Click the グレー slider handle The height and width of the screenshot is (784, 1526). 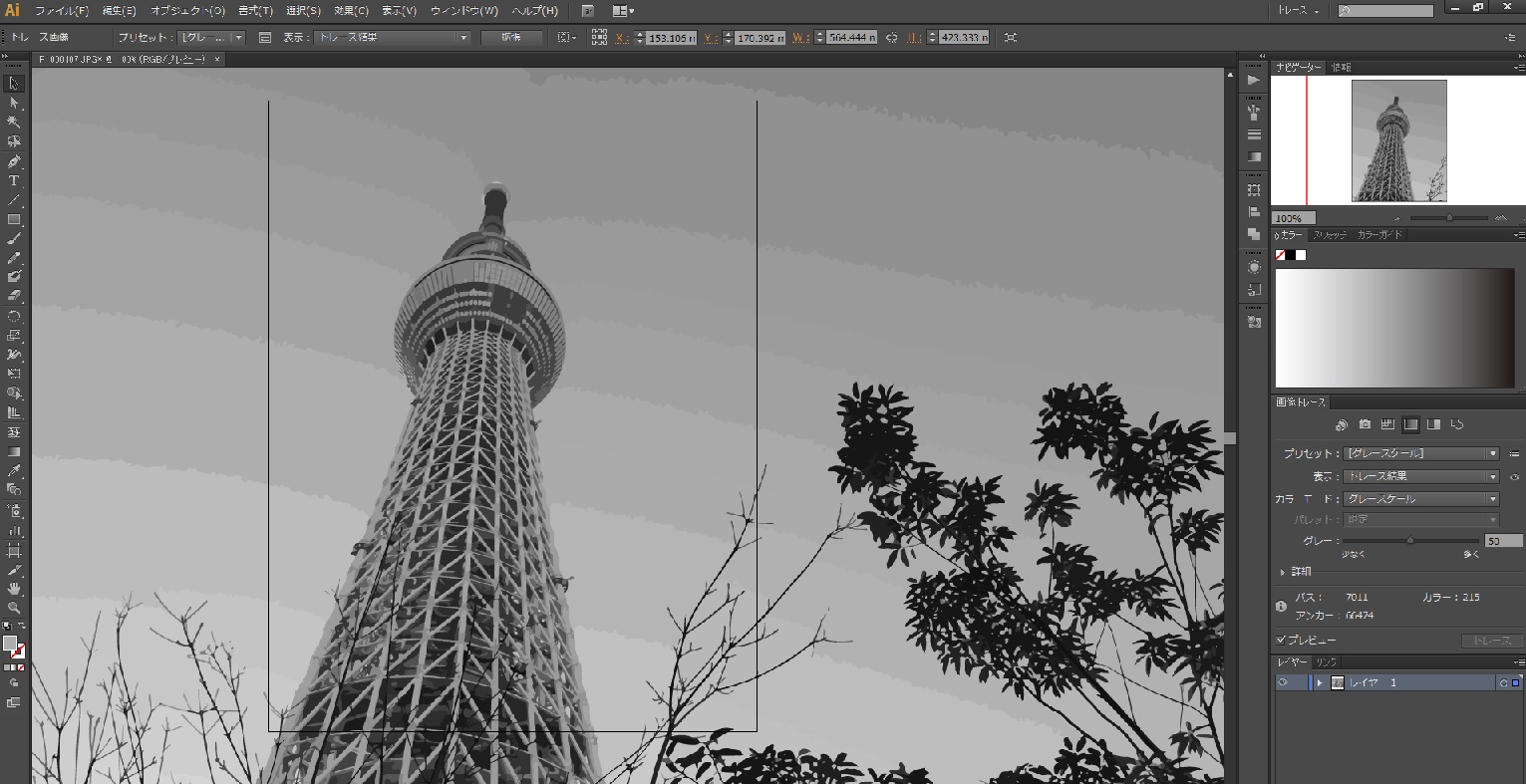point(1410,541)
